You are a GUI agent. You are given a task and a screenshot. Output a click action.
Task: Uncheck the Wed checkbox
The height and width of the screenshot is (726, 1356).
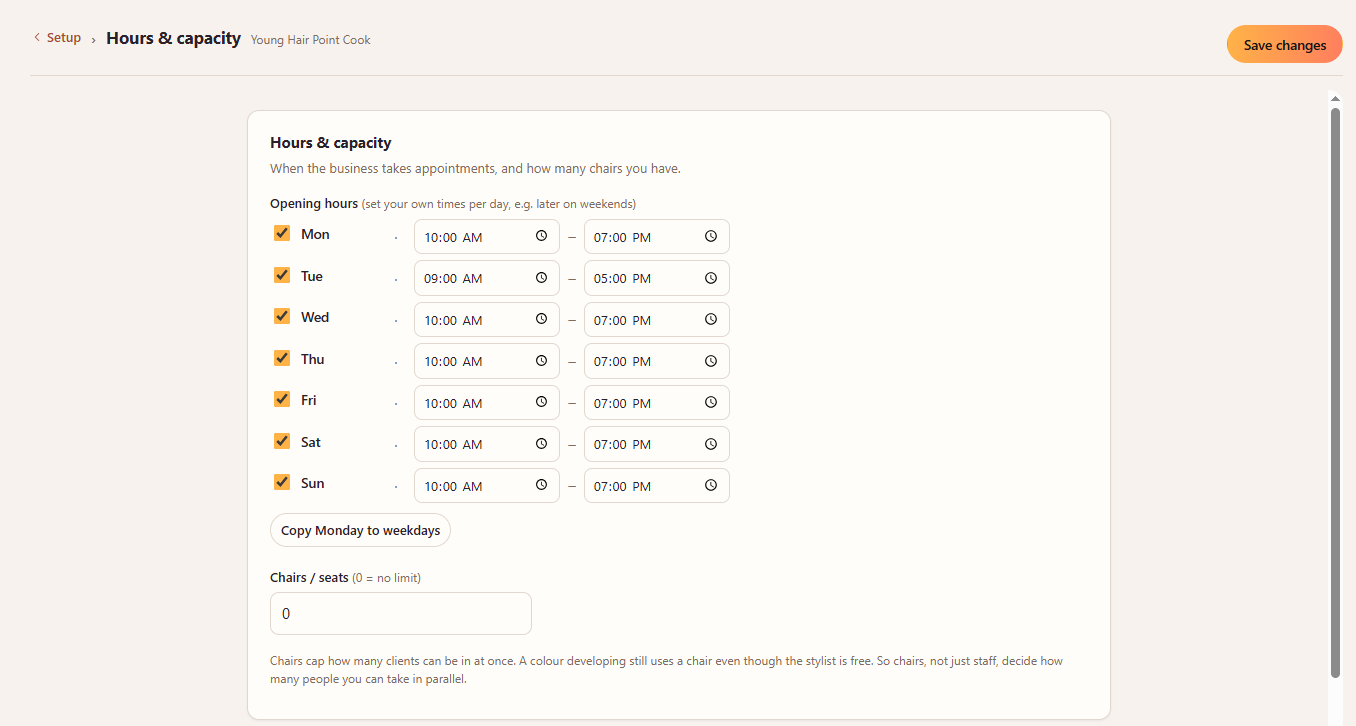pyautogui.click(x=282, y=316)
